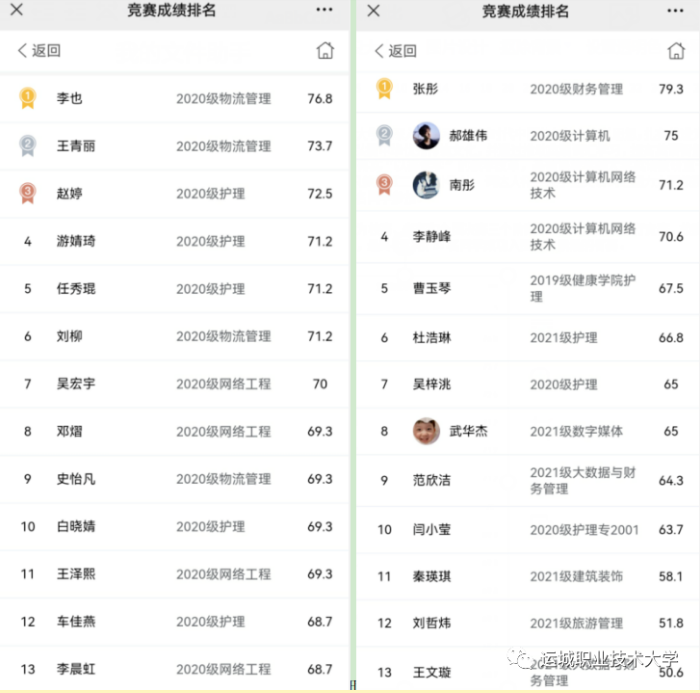Image resolution: width=700 pixels, height=693 pixels.
Task: Click bronze medal icon next to 南彤
Action: [x=384, y=184]
